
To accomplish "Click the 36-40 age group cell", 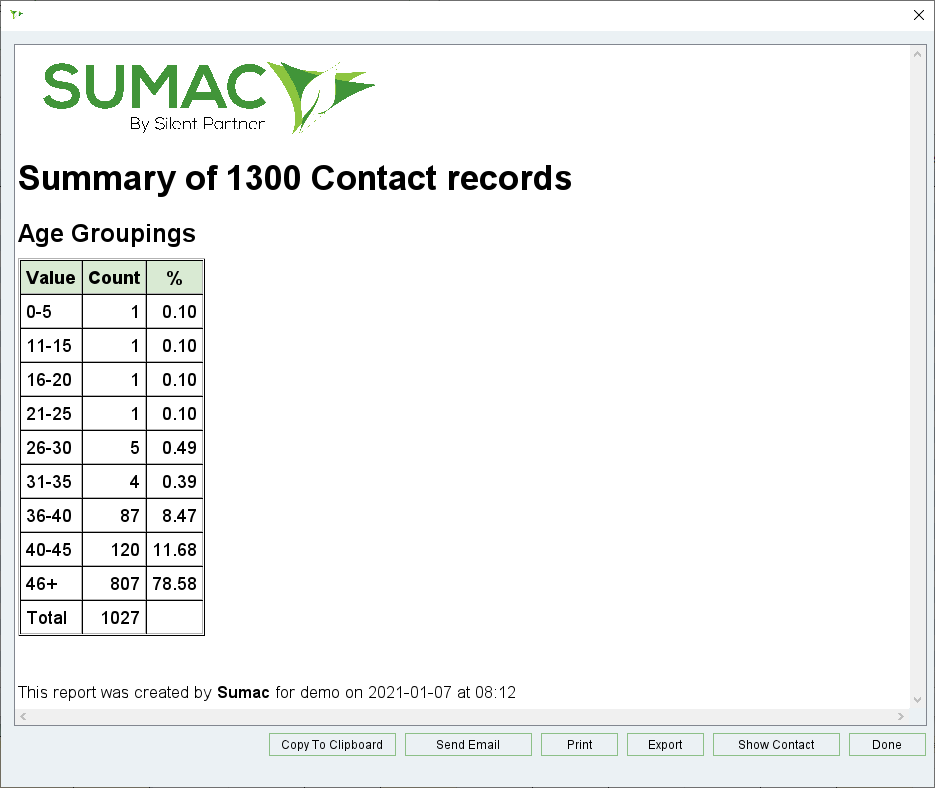I will point(51,516).
